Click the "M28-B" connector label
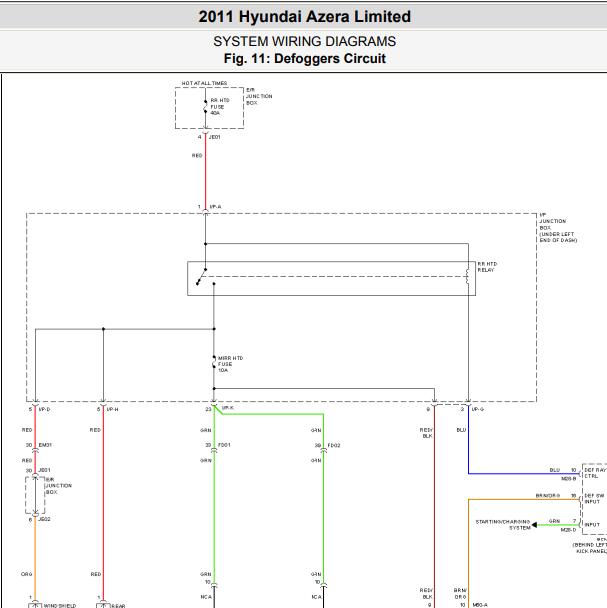This screenshot has height=608, width=607. [x=569, y=479]
